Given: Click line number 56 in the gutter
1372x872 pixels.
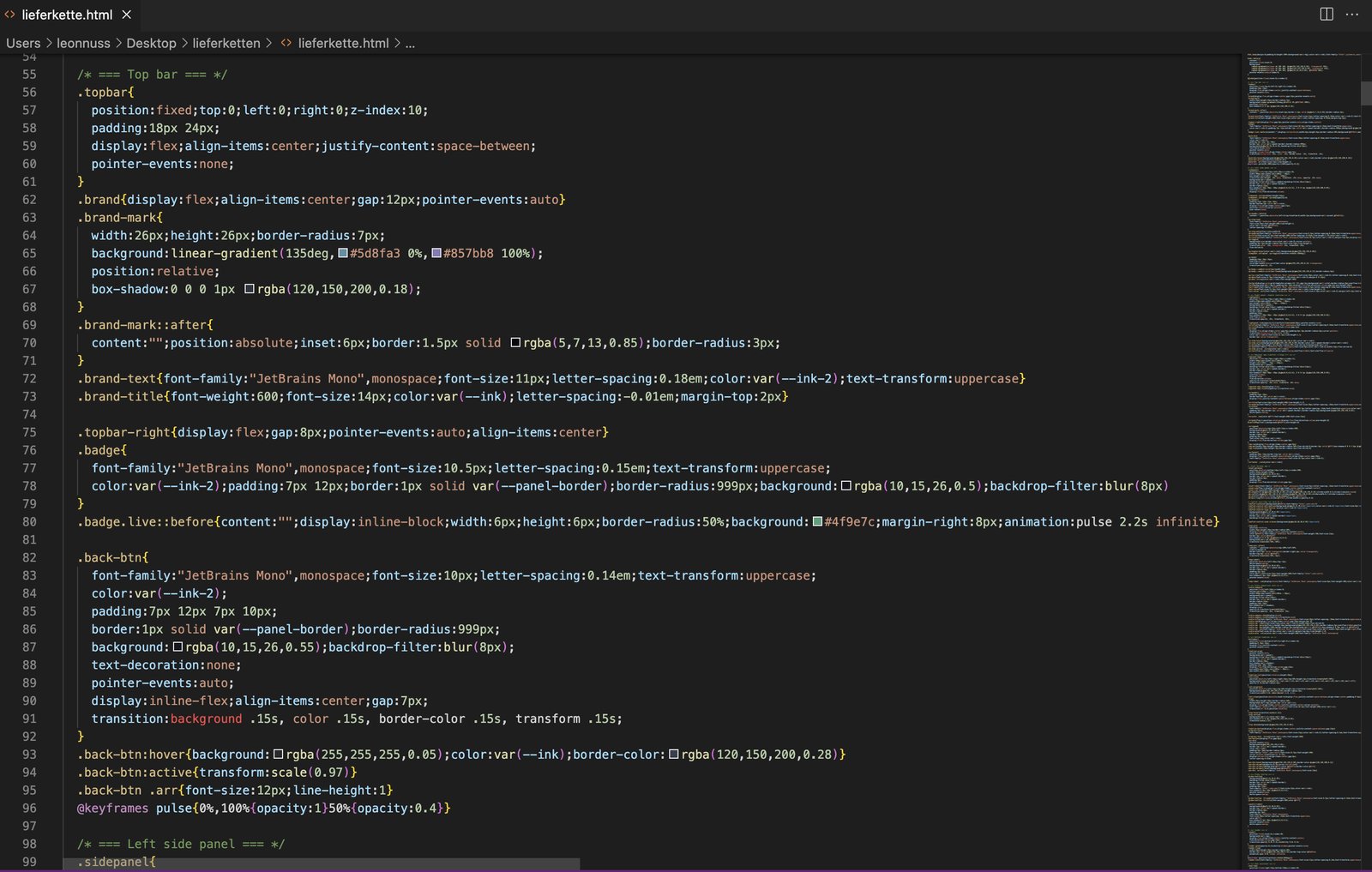Looking at the screenshot, I should point(29,93).
